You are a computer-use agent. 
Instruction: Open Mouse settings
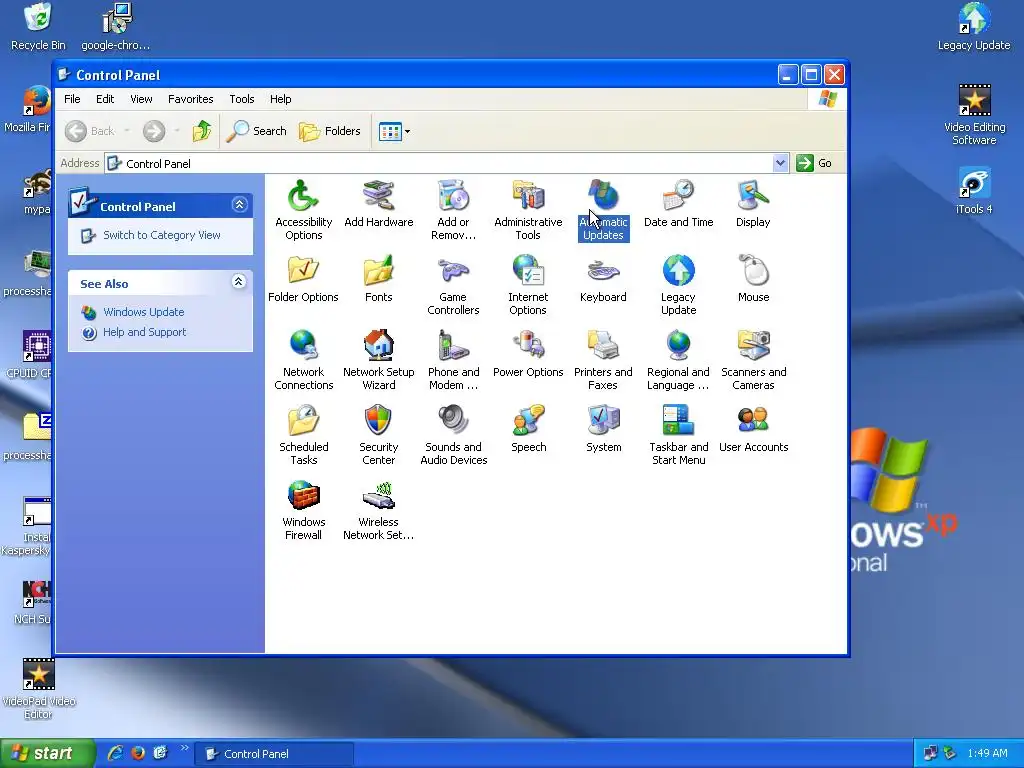753,279
